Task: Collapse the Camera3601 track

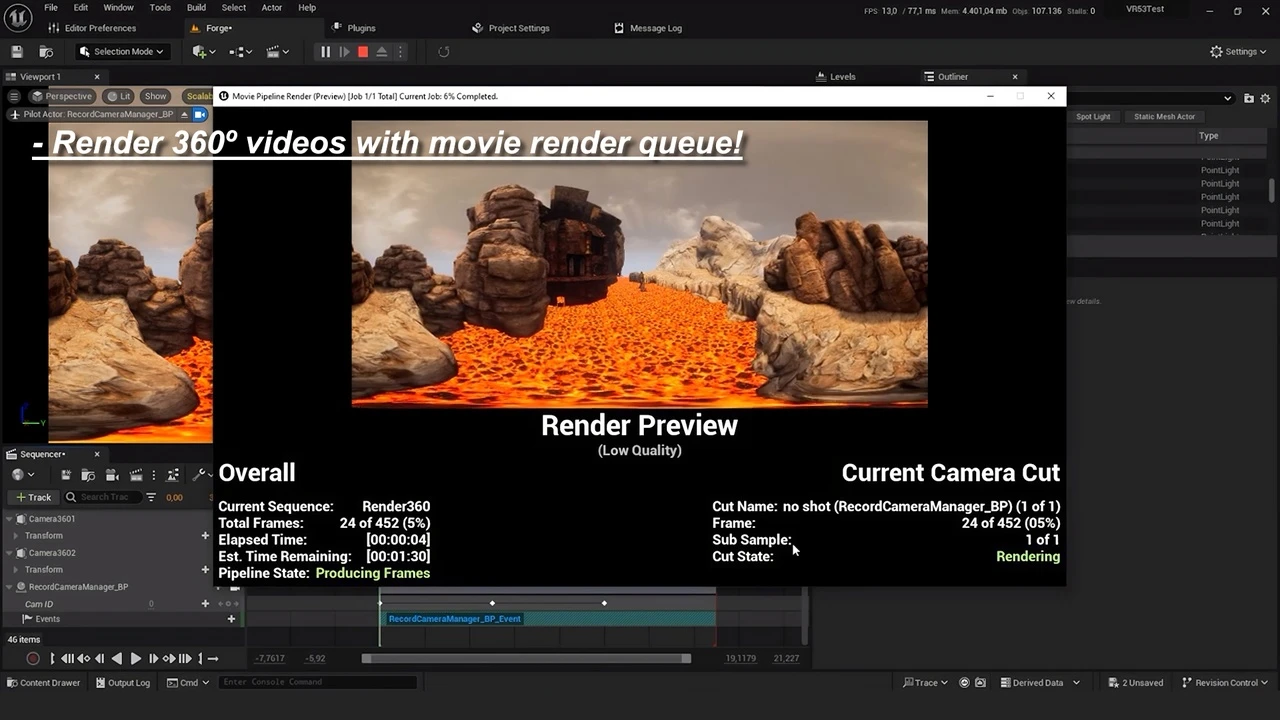Action: (x=10, y=519)
